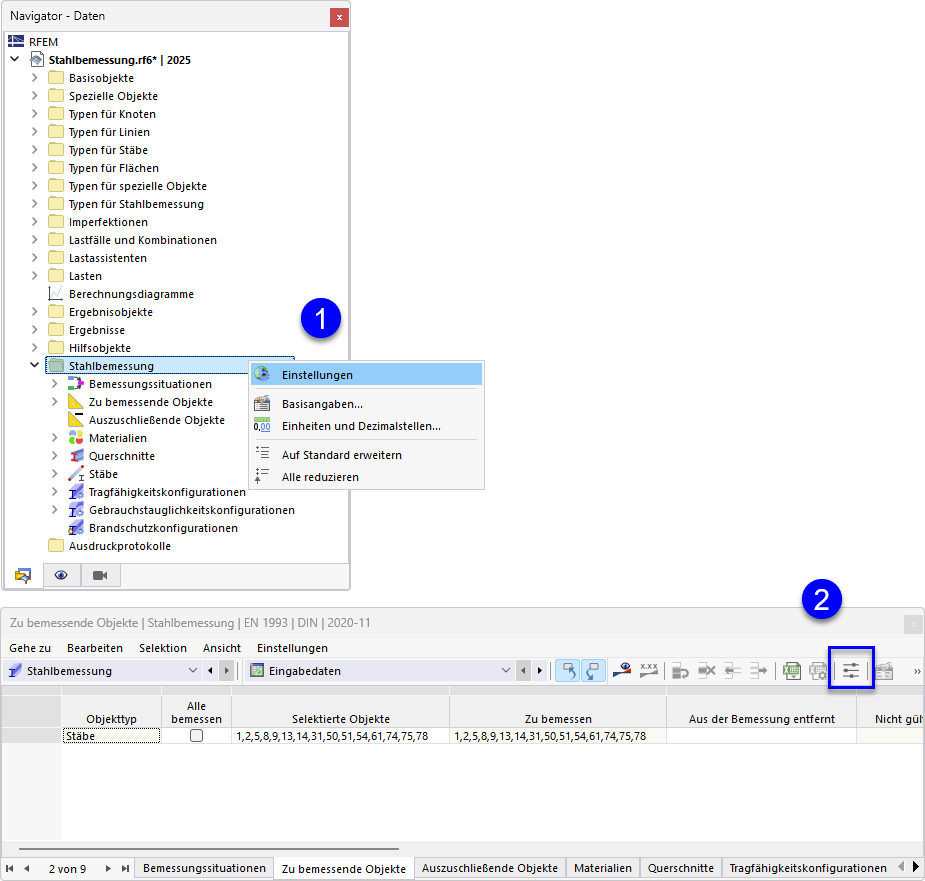The width and height of the screenshot is (925, 881).
Task: Expand the Lastfälle und Kombinationen folder
Action: coord(34,240)
